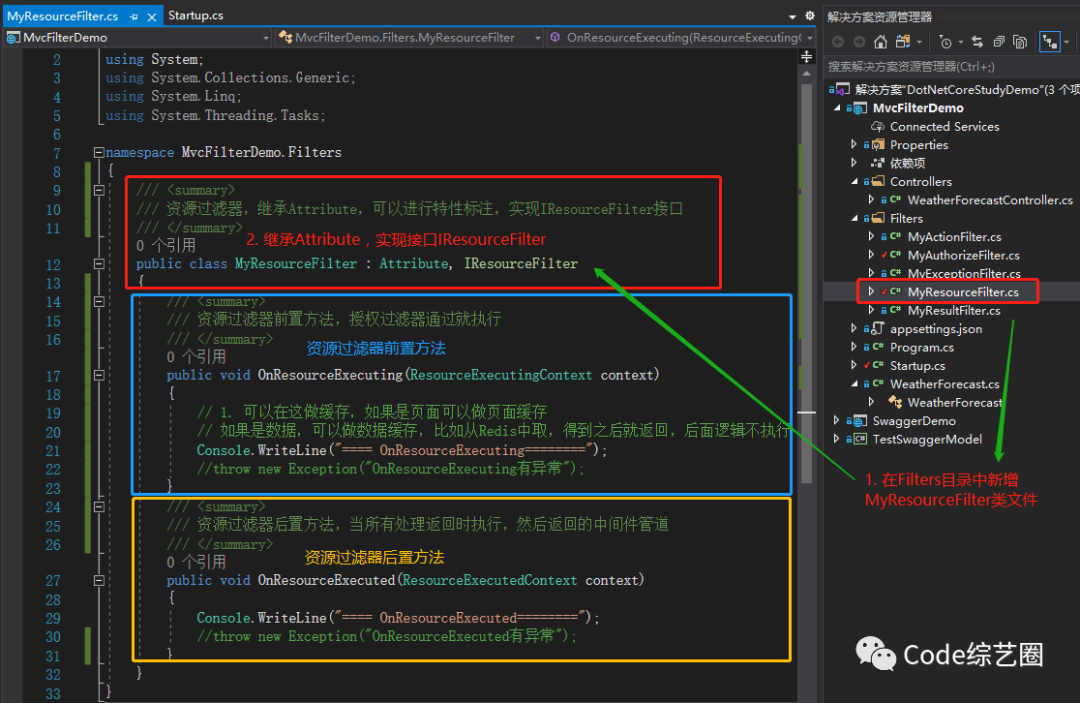Open dropdown arrow next to tree-preview button
Screen dimensions: 1080x703
point(1067,42)
